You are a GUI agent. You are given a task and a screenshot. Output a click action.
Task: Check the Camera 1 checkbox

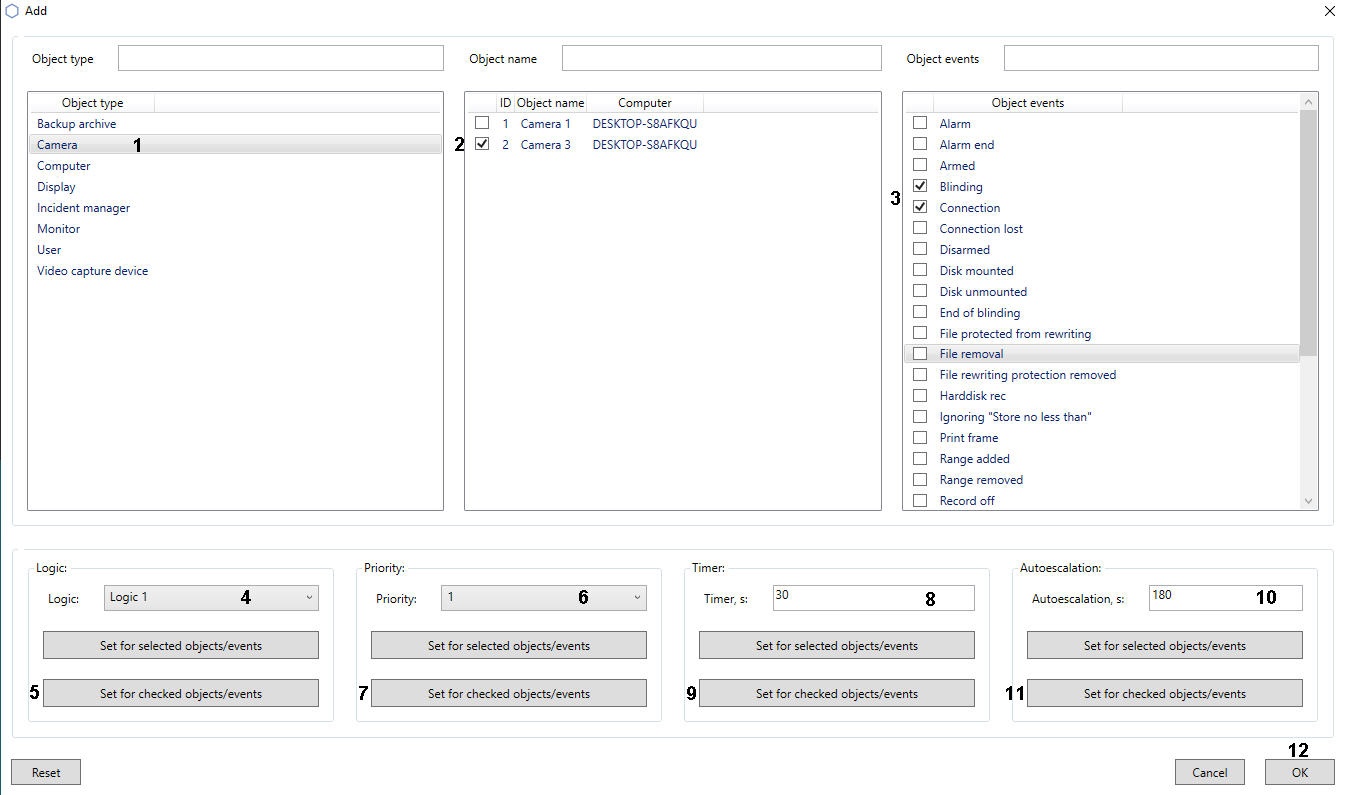[482, 123]
